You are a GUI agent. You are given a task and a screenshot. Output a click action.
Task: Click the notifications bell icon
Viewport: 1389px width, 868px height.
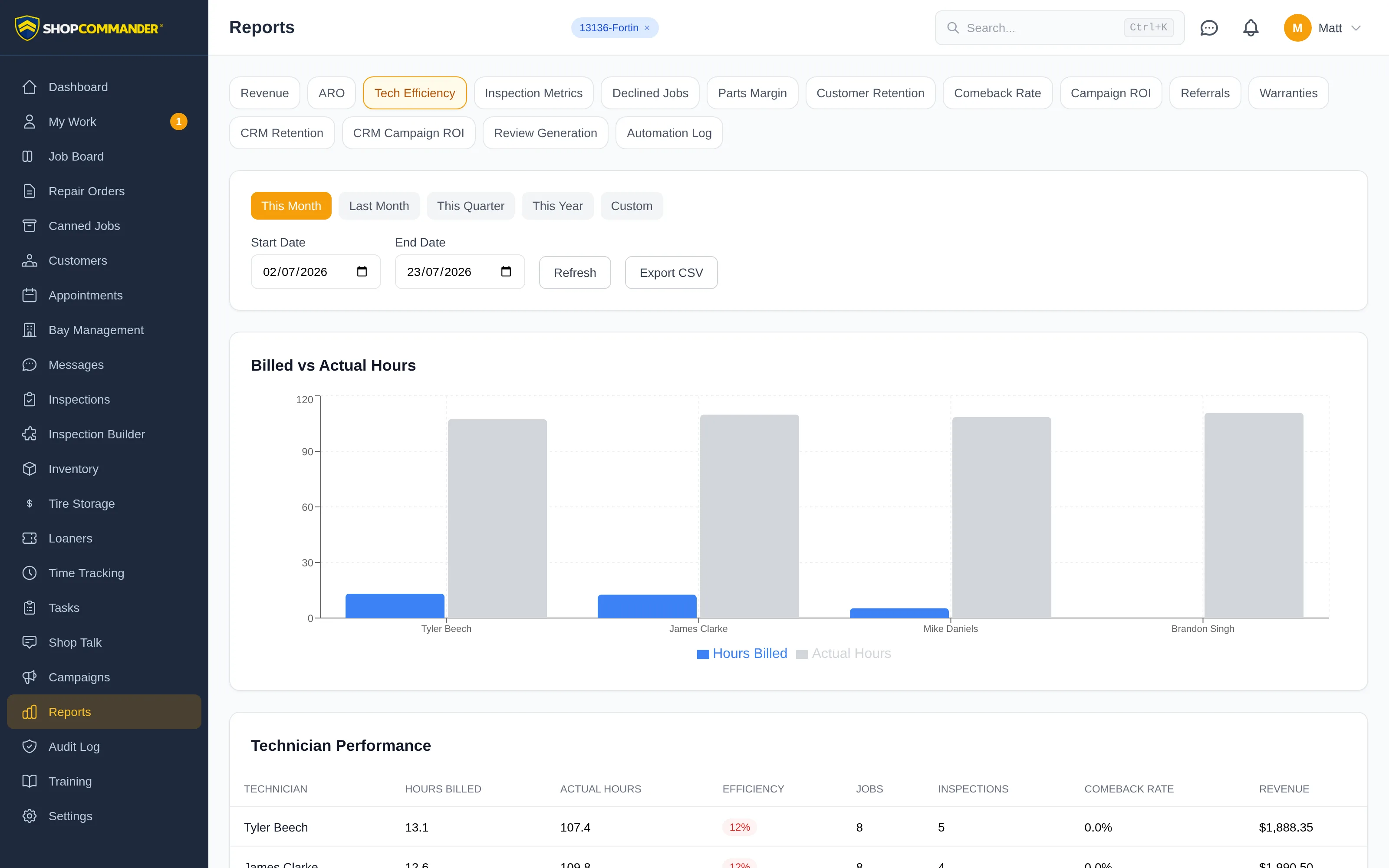[1251, 27]
